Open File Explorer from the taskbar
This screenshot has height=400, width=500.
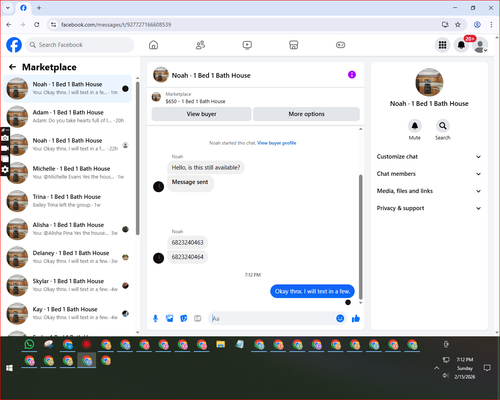tap(221, 344)
